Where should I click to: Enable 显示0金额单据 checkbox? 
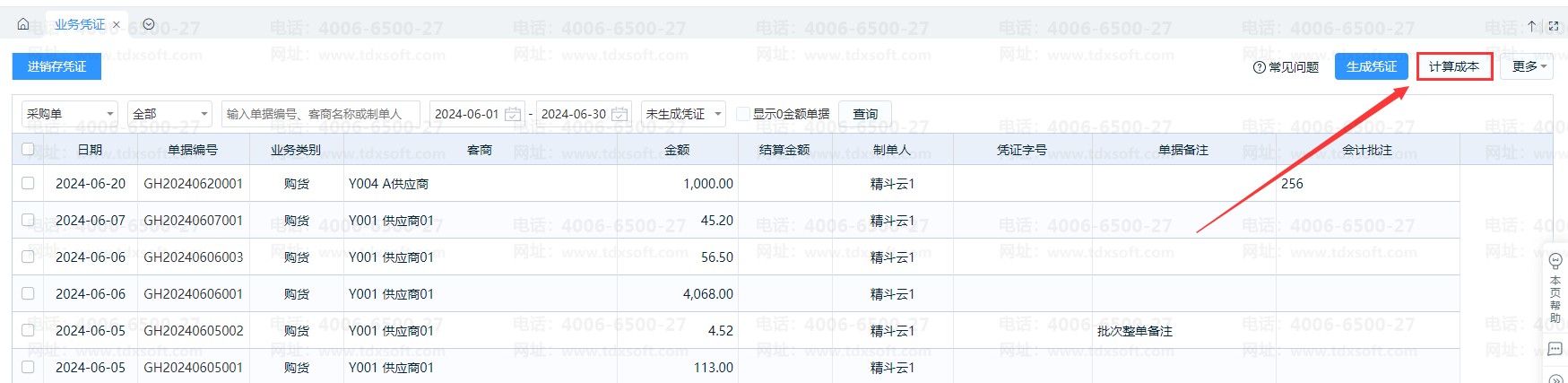(742, 114)
